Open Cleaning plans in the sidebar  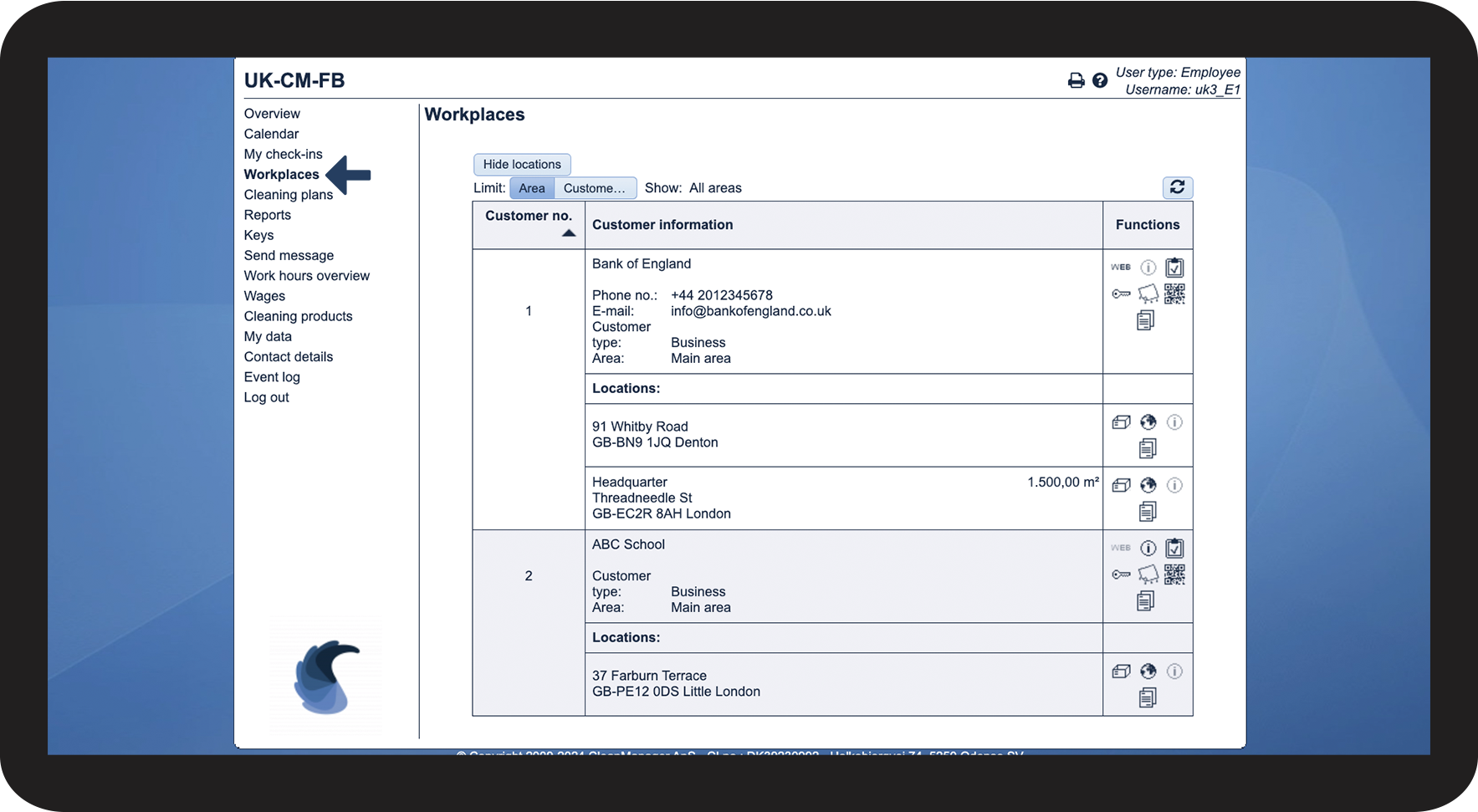pos(289,195)
